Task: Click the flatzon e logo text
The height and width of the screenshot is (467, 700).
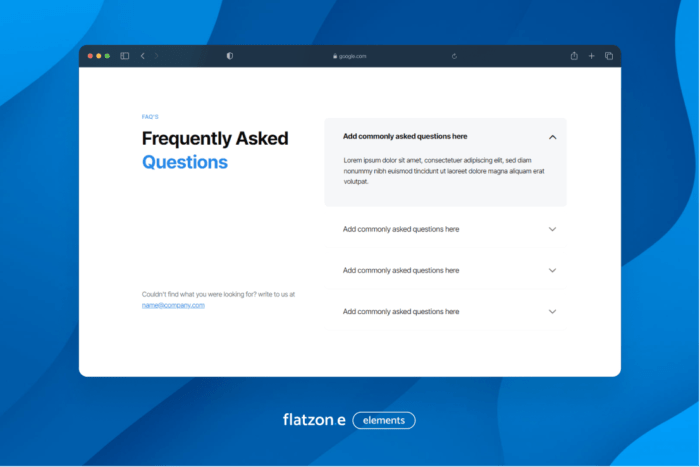Action: 313,420
